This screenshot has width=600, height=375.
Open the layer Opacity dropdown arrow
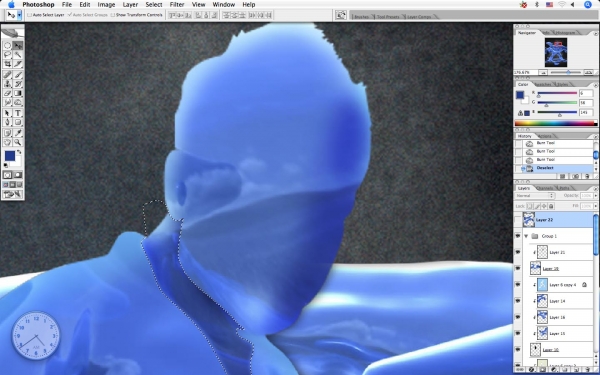(x=595, y=196)
